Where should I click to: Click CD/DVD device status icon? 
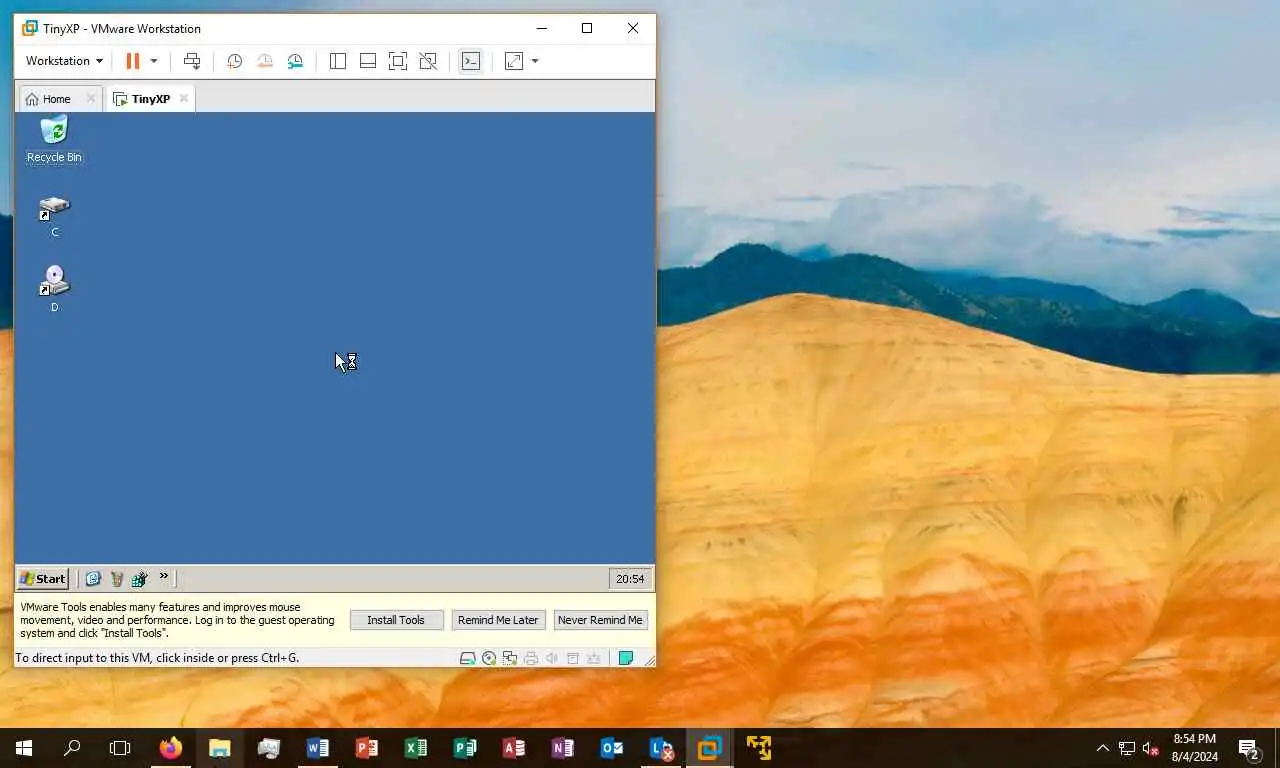(489, 658)
